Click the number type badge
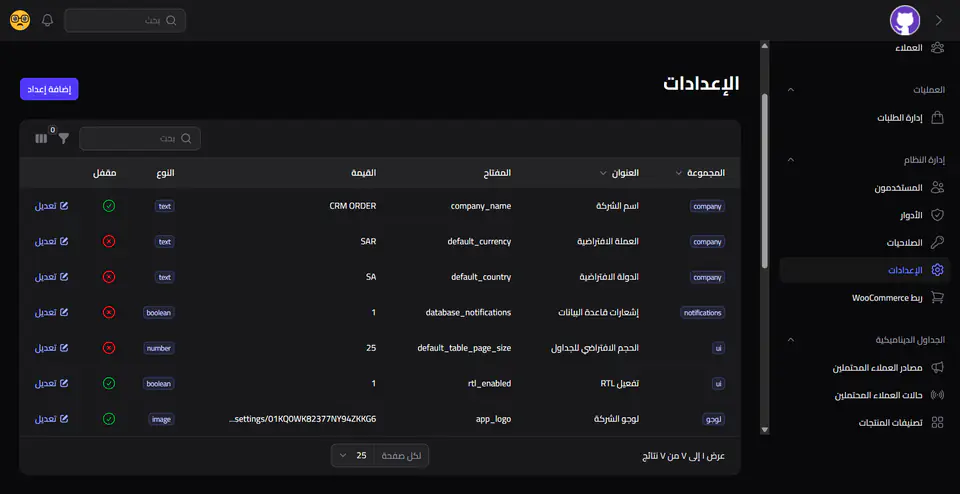 159,348
